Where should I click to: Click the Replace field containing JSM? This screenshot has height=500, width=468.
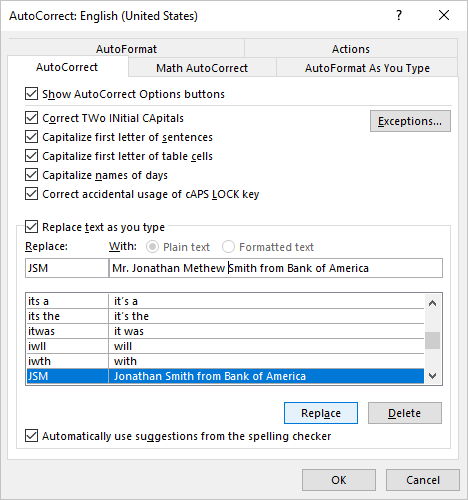(67, 268)
